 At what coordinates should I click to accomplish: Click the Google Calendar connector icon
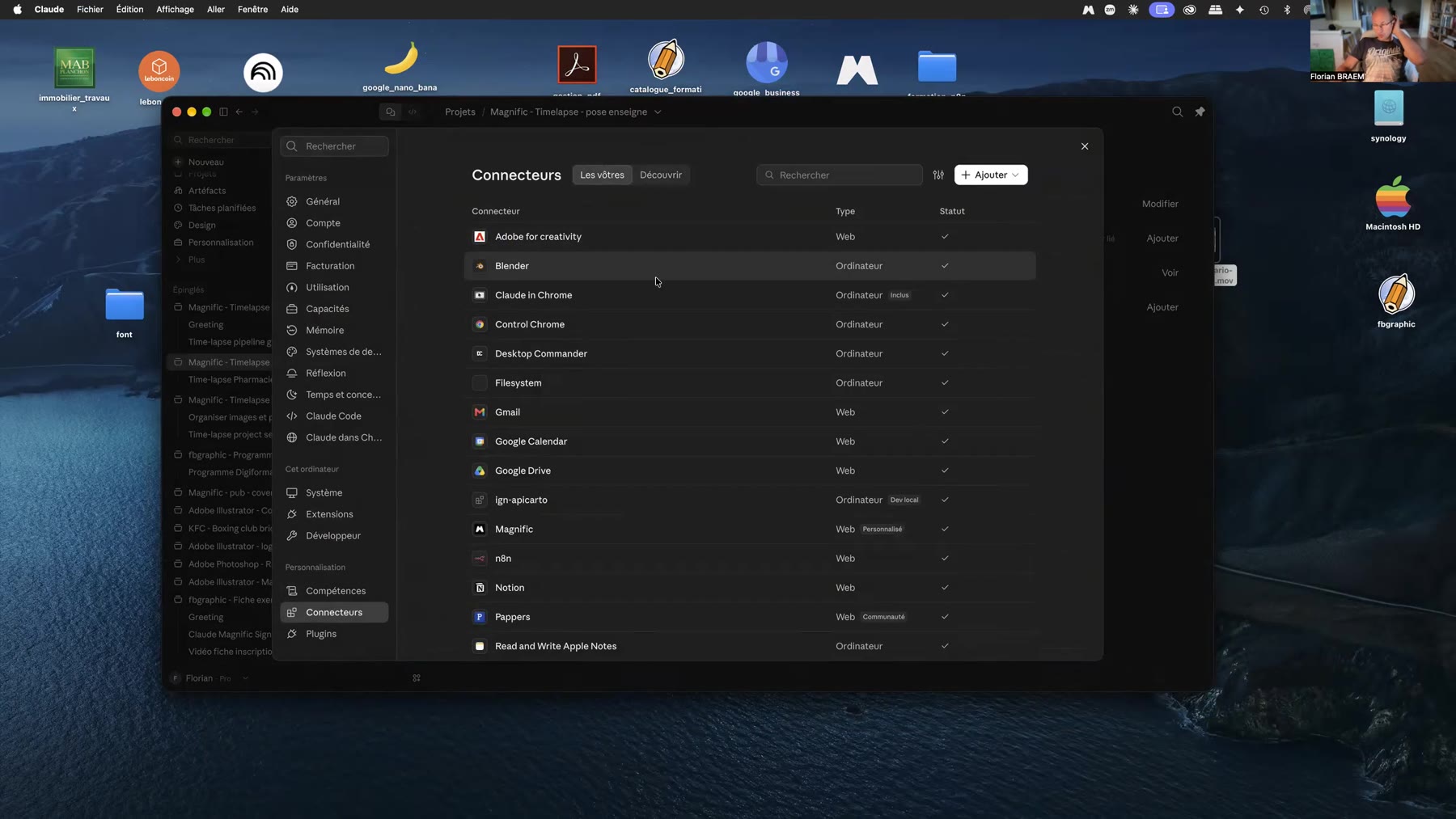(480, 441)
